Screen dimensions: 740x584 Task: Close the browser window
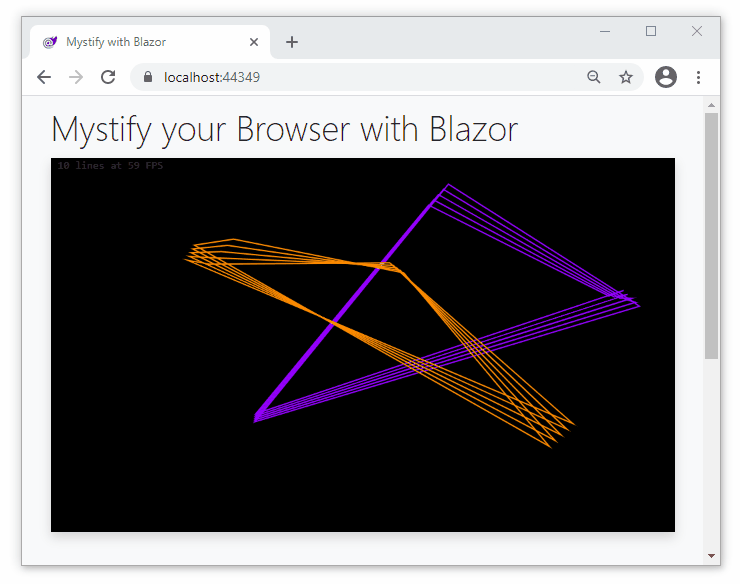697,32
